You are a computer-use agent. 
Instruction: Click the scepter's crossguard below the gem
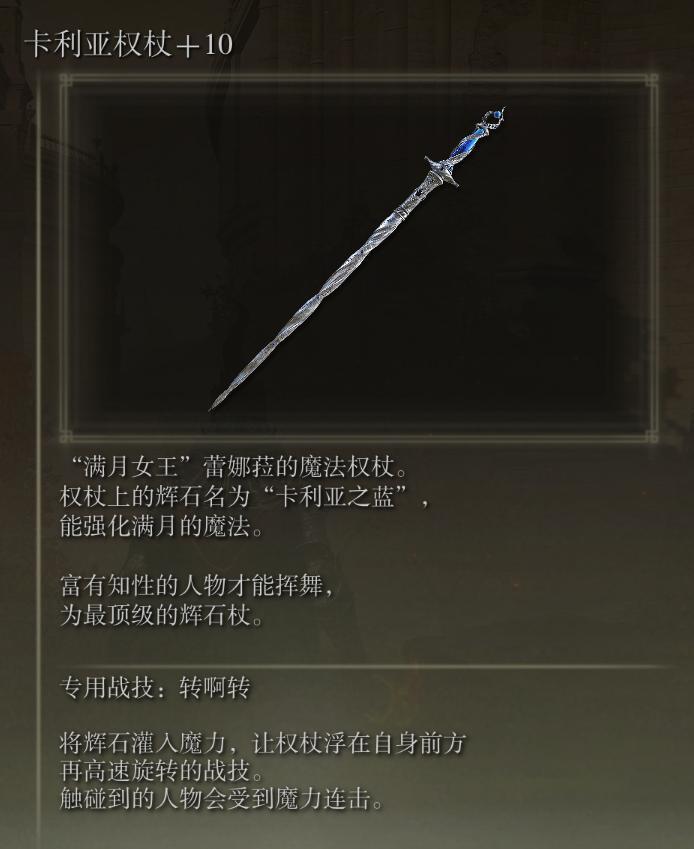441,172
